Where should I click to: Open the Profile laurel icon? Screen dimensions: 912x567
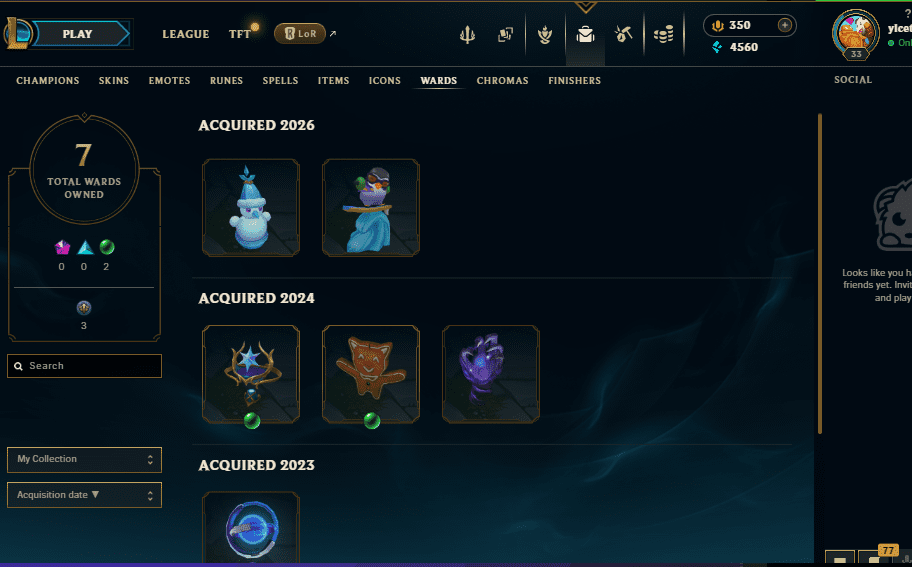coord(545,35)
